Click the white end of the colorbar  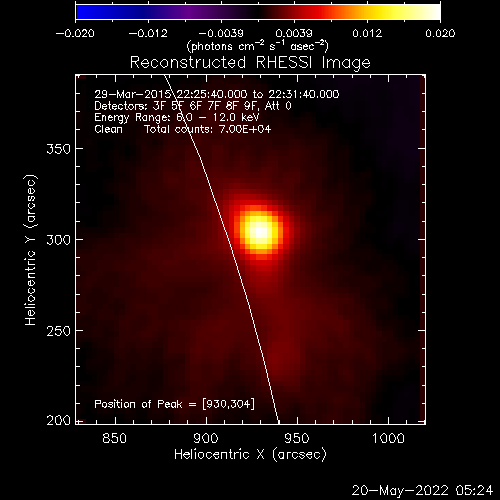click(x=430, y=12)
